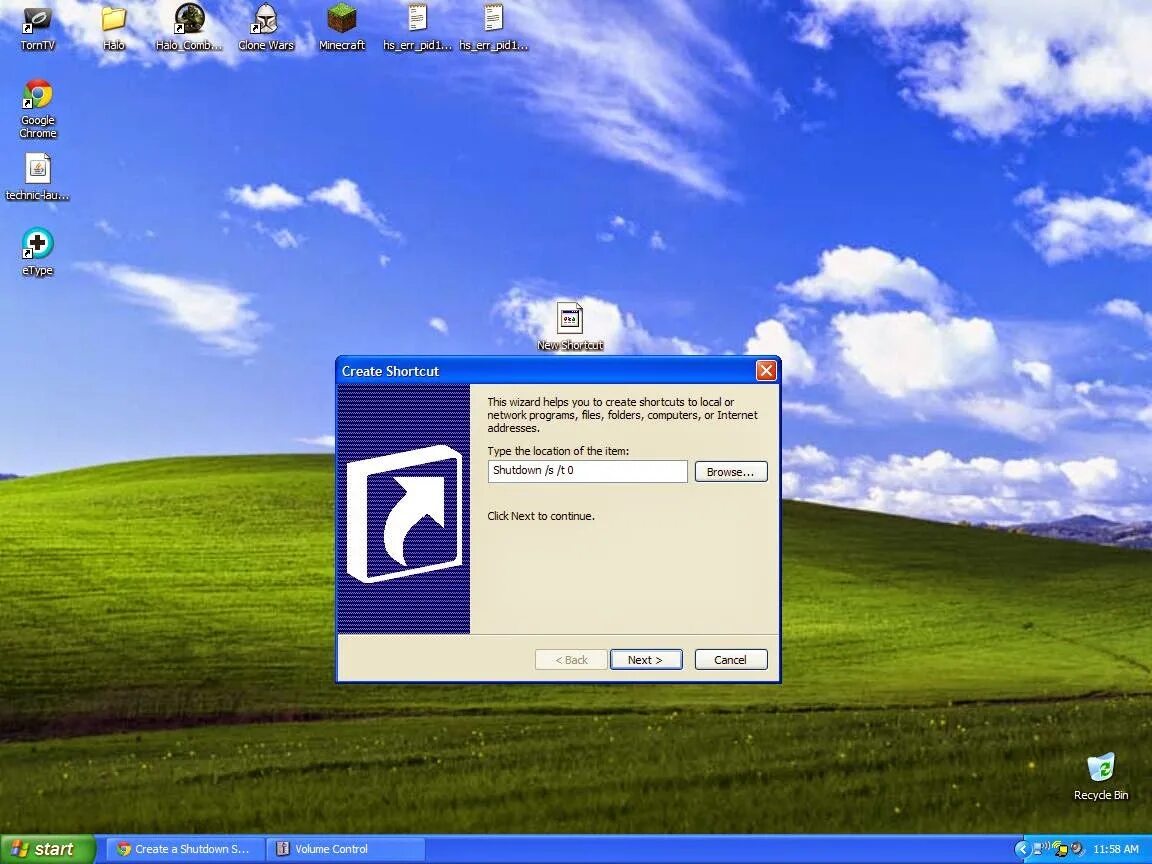
Task: Show hidden icons in the system tray
Action: coord(1023,849)
